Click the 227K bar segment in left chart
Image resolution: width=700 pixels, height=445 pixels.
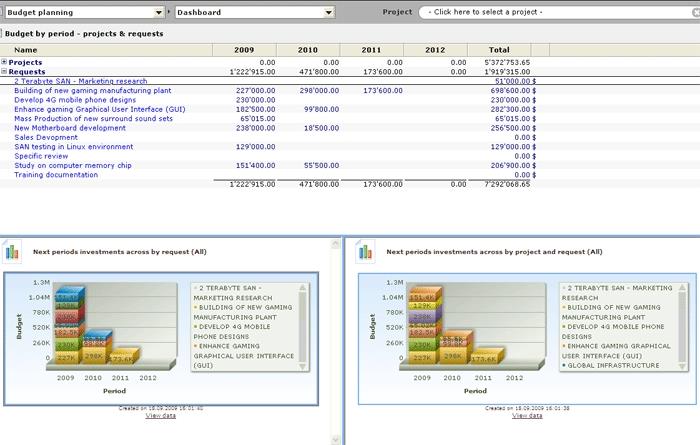(66, 358)
